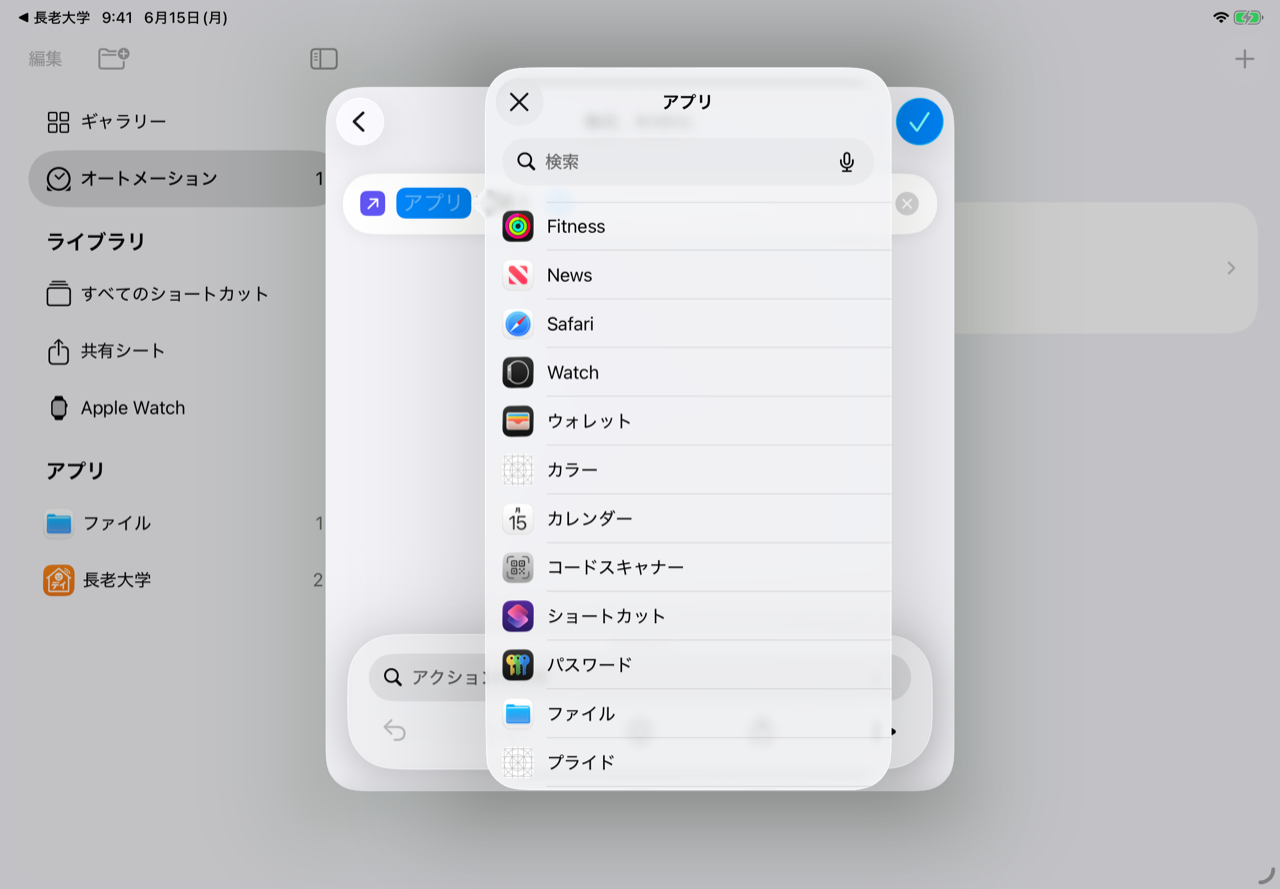Select the News row text
This screenshot has width=1280, height=889.
569,275
